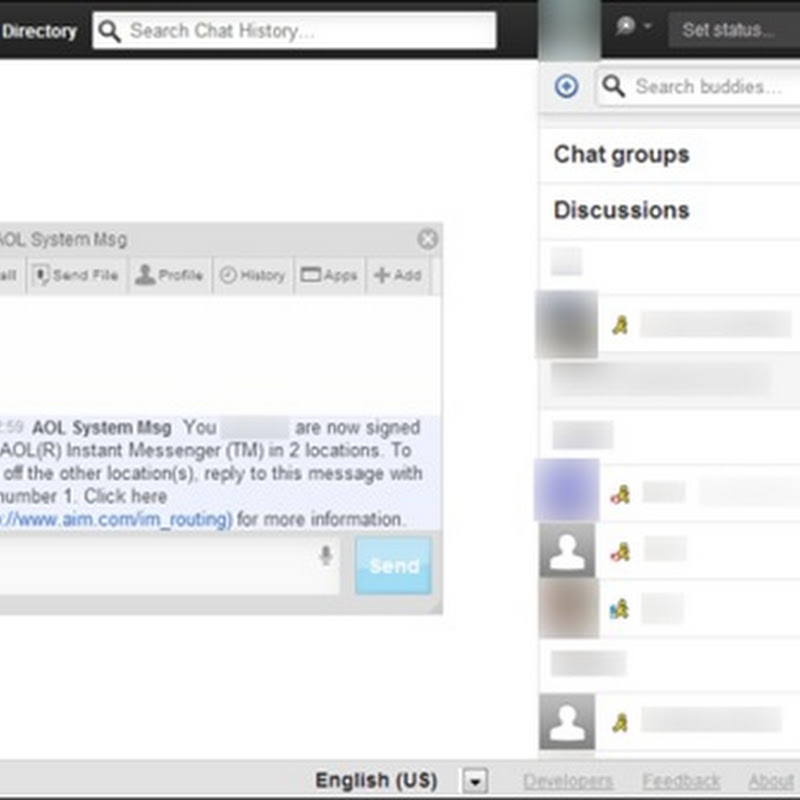This screenshot has height=800, width=800.
Task: Click the AIM status icon of first buddy
Action: pyautogui.click(x=620, y=325)
